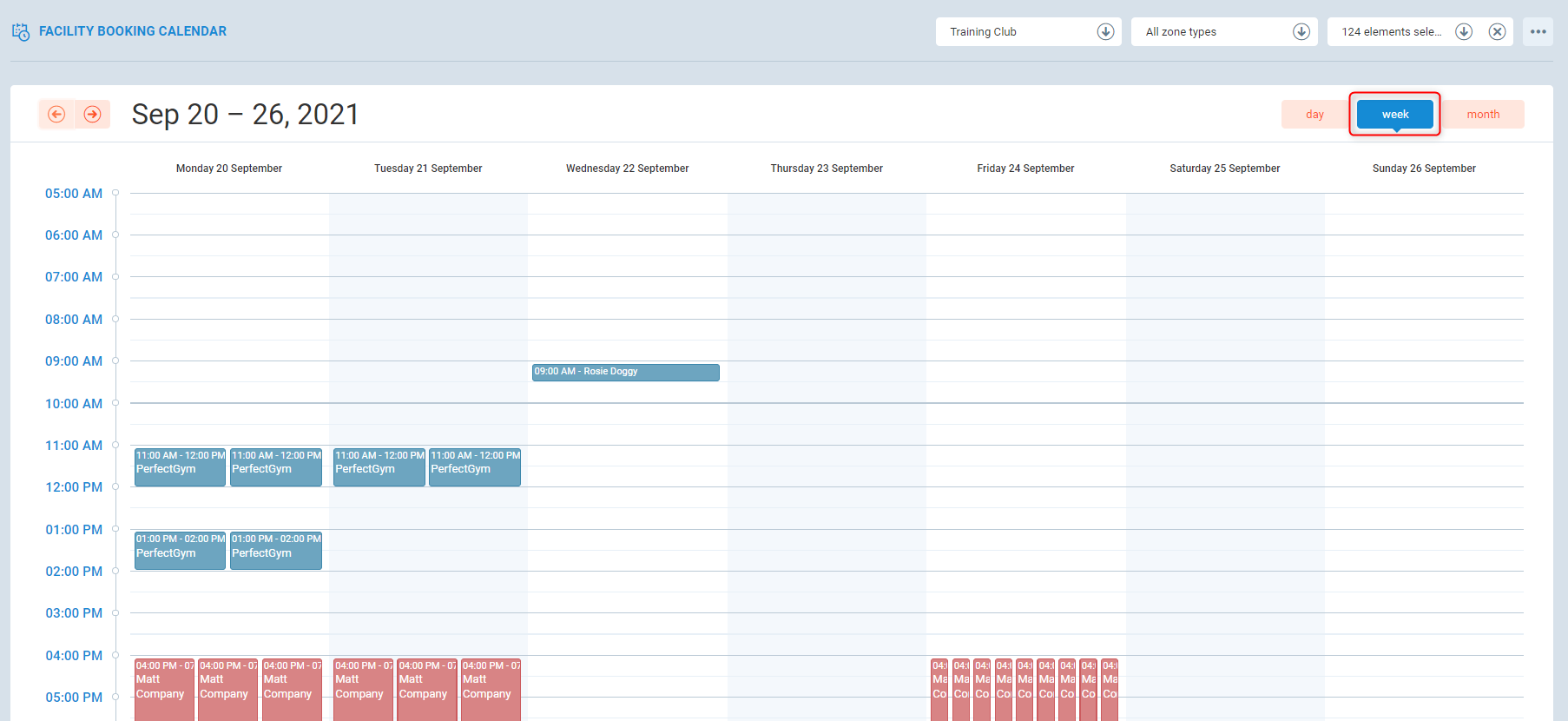The width and height of the screenshot is (1568, 721).
Task: Expand the Training Club dropdown
Action: click(1016, 32)
